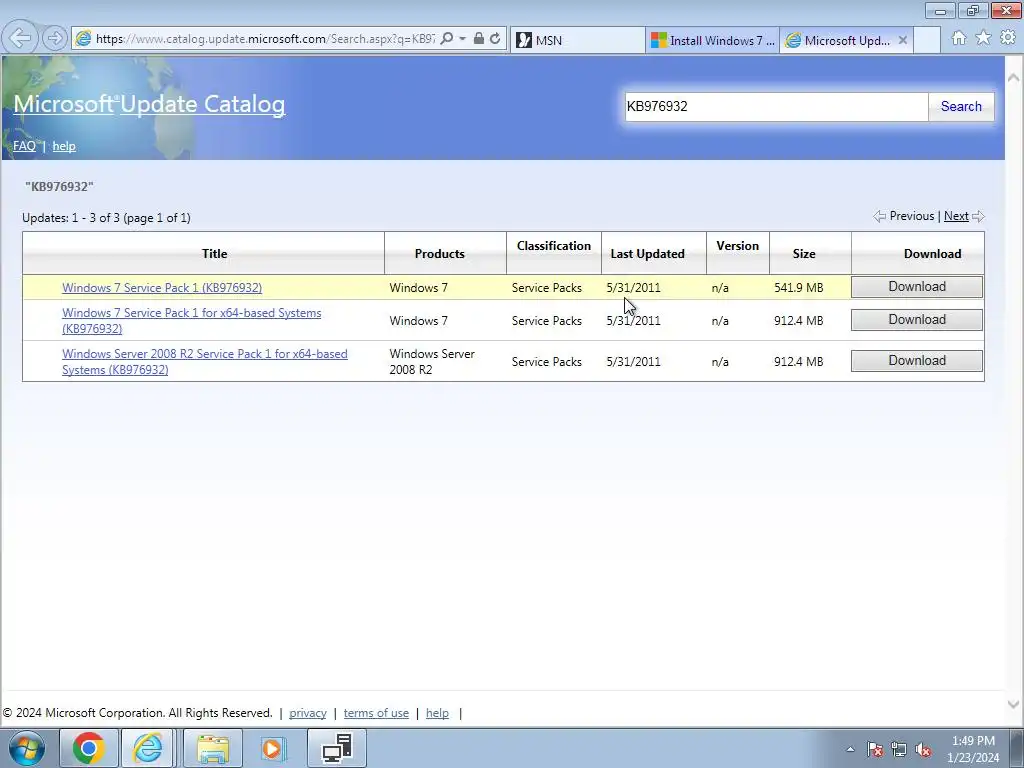Screen dimensions: 1024x768
Task: Click the lock security icon in address bar
Action: pyautogui.click(x=479, y=39)
